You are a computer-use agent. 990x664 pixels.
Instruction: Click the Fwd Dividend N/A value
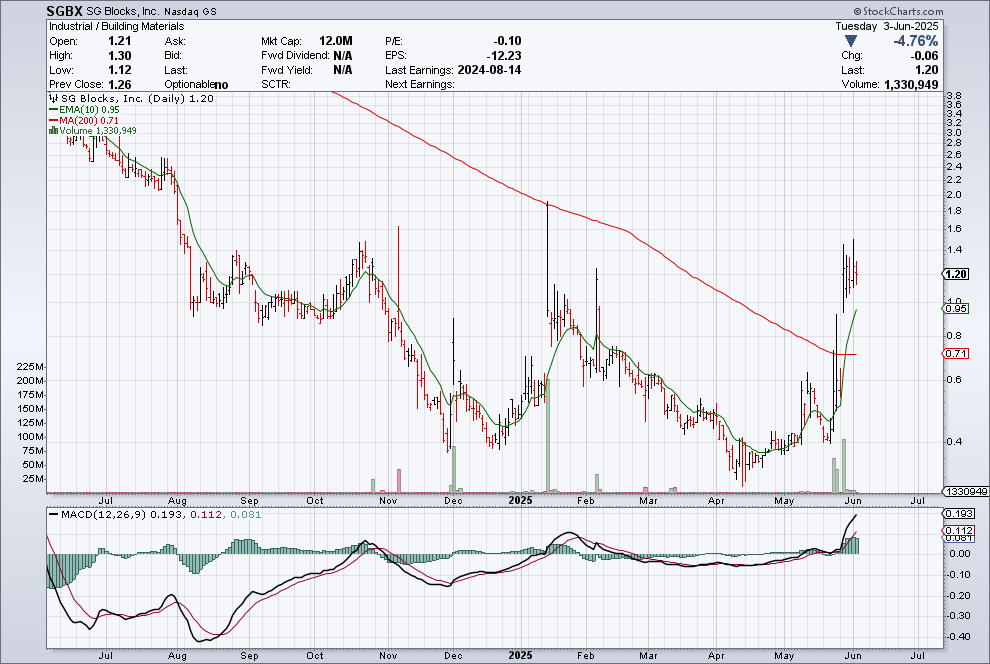click(343, 56)
